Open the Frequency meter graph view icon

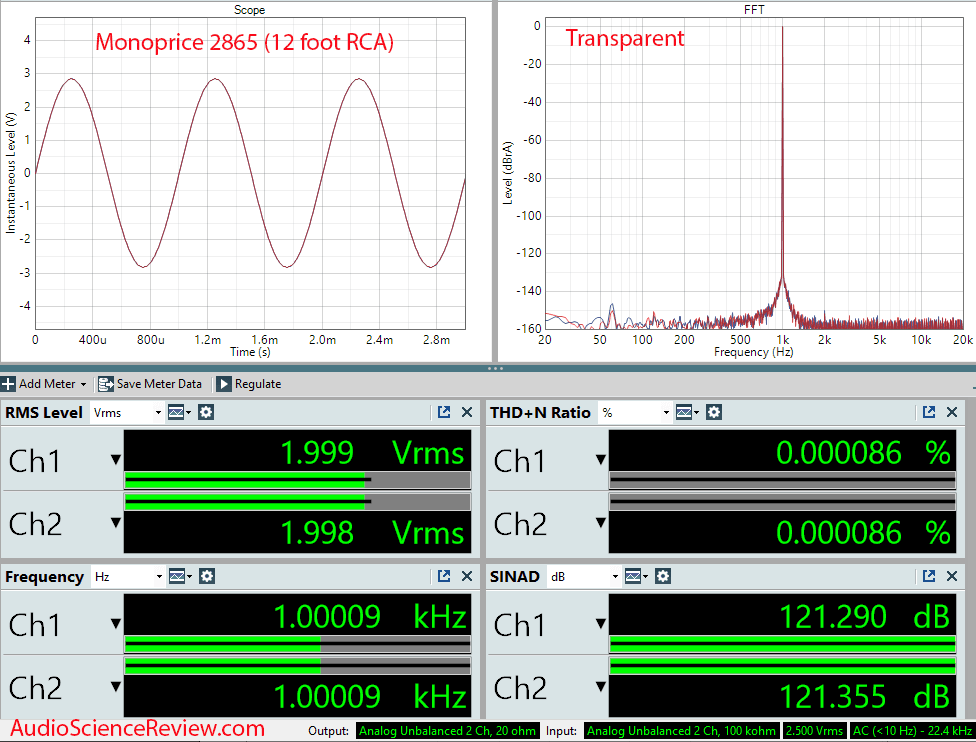pyautogui.click(x=180, y=576)
